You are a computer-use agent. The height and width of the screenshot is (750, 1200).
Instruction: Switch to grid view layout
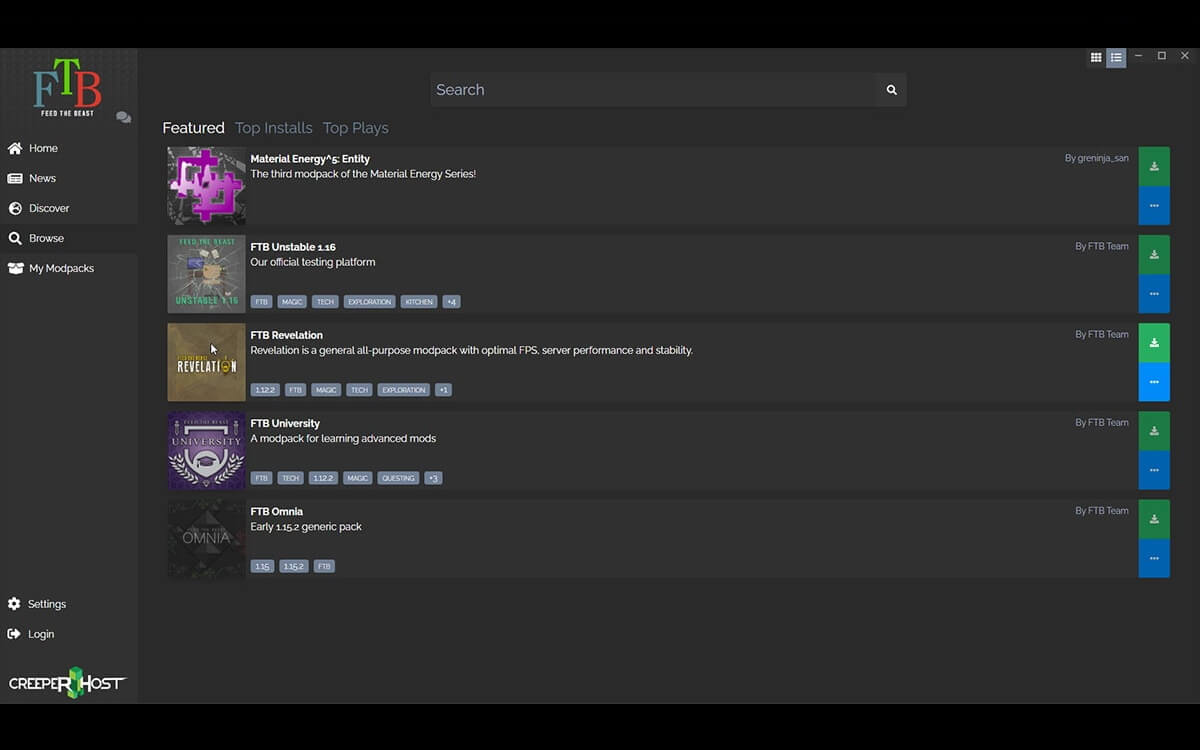coord(1096,58)
